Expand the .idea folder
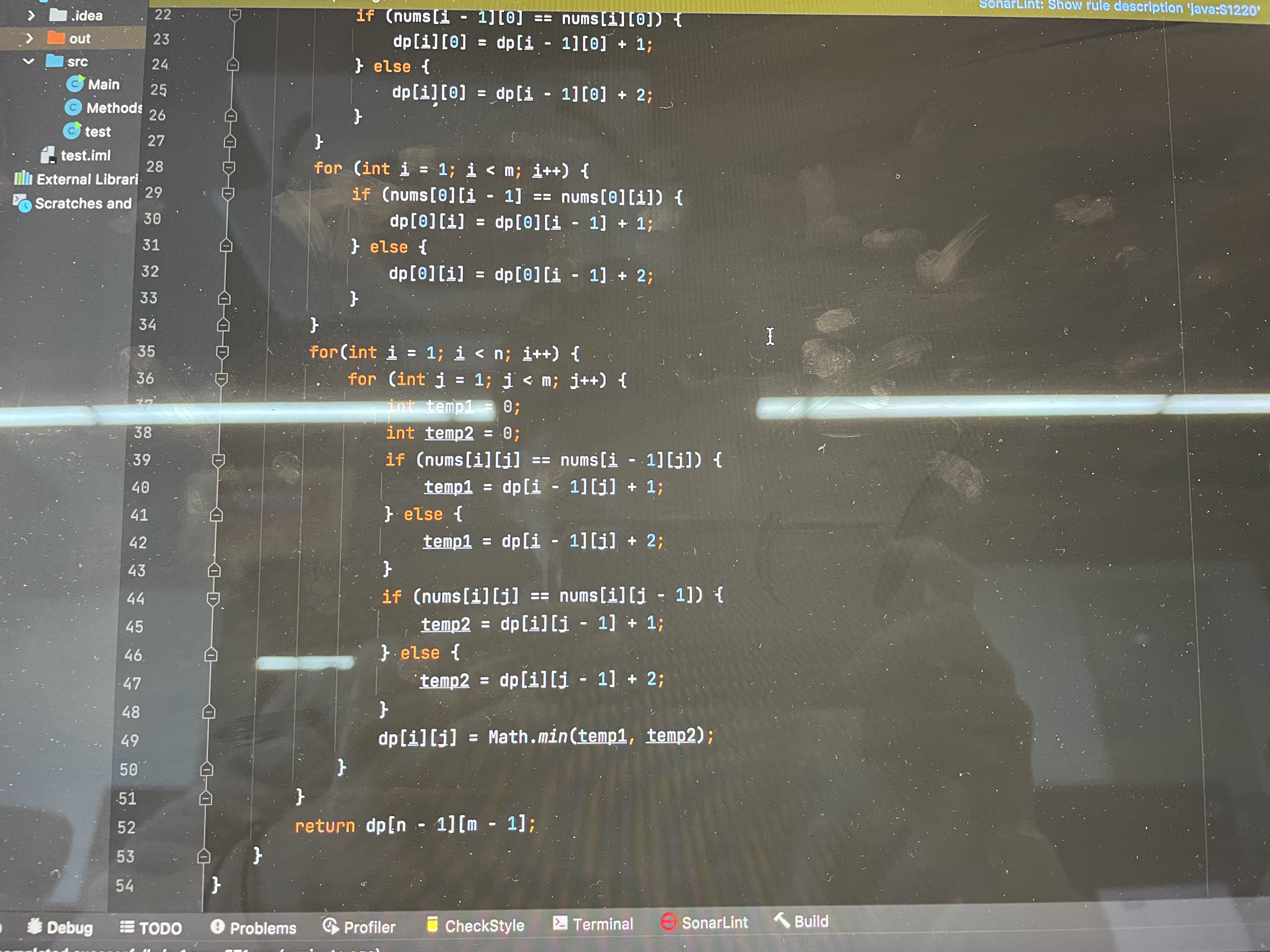 coord(31,15)
